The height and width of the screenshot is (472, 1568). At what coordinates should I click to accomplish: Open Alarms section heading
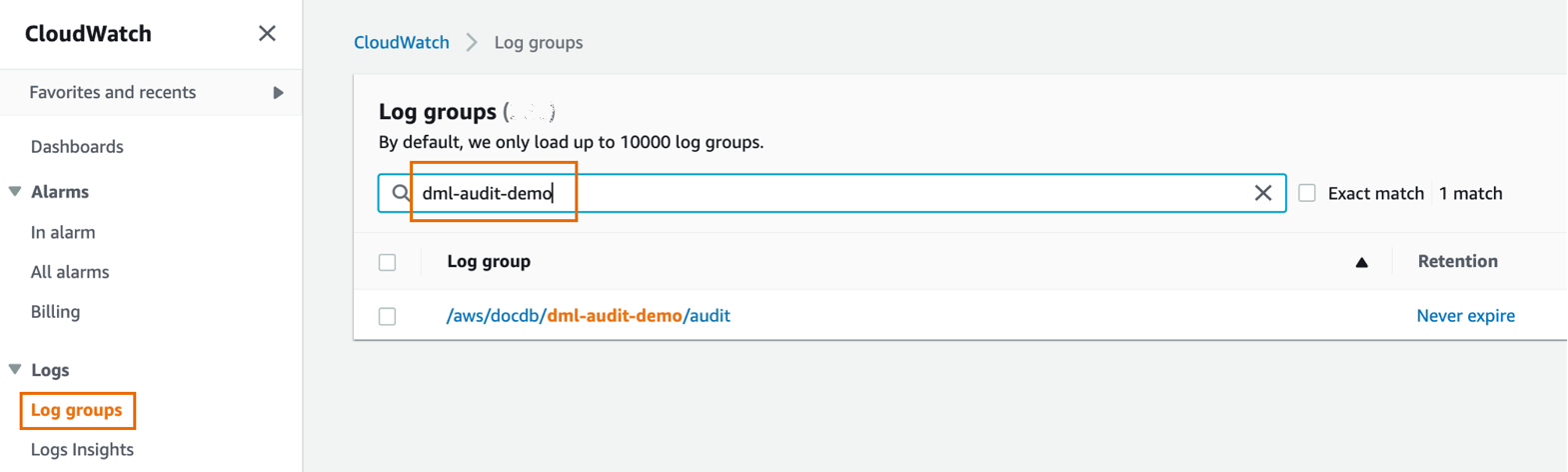60,192
